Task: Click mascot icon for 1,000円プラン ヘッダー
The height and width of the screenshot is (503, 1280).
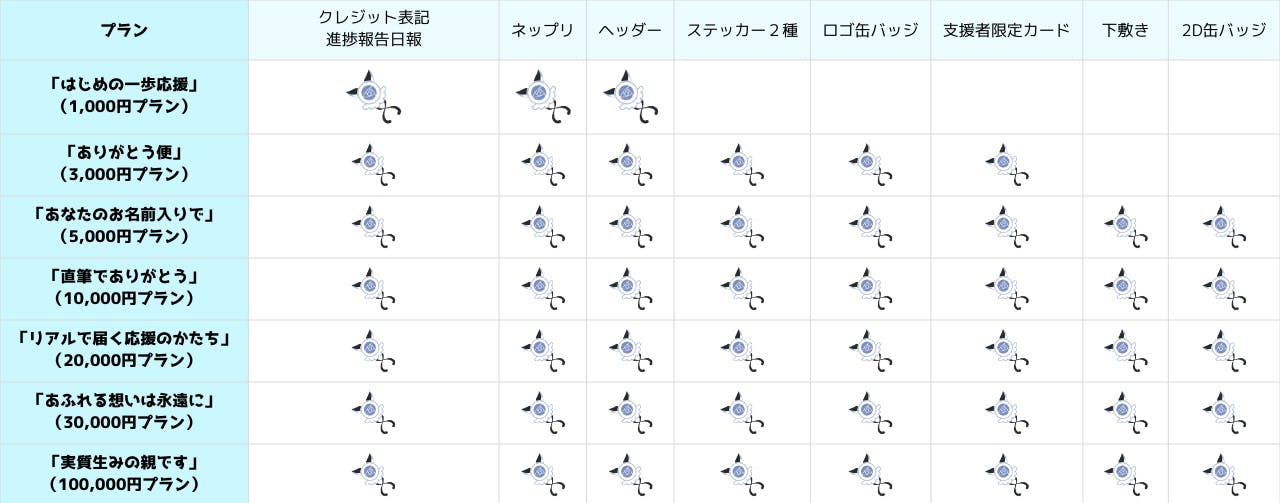Action: (630, 97)
